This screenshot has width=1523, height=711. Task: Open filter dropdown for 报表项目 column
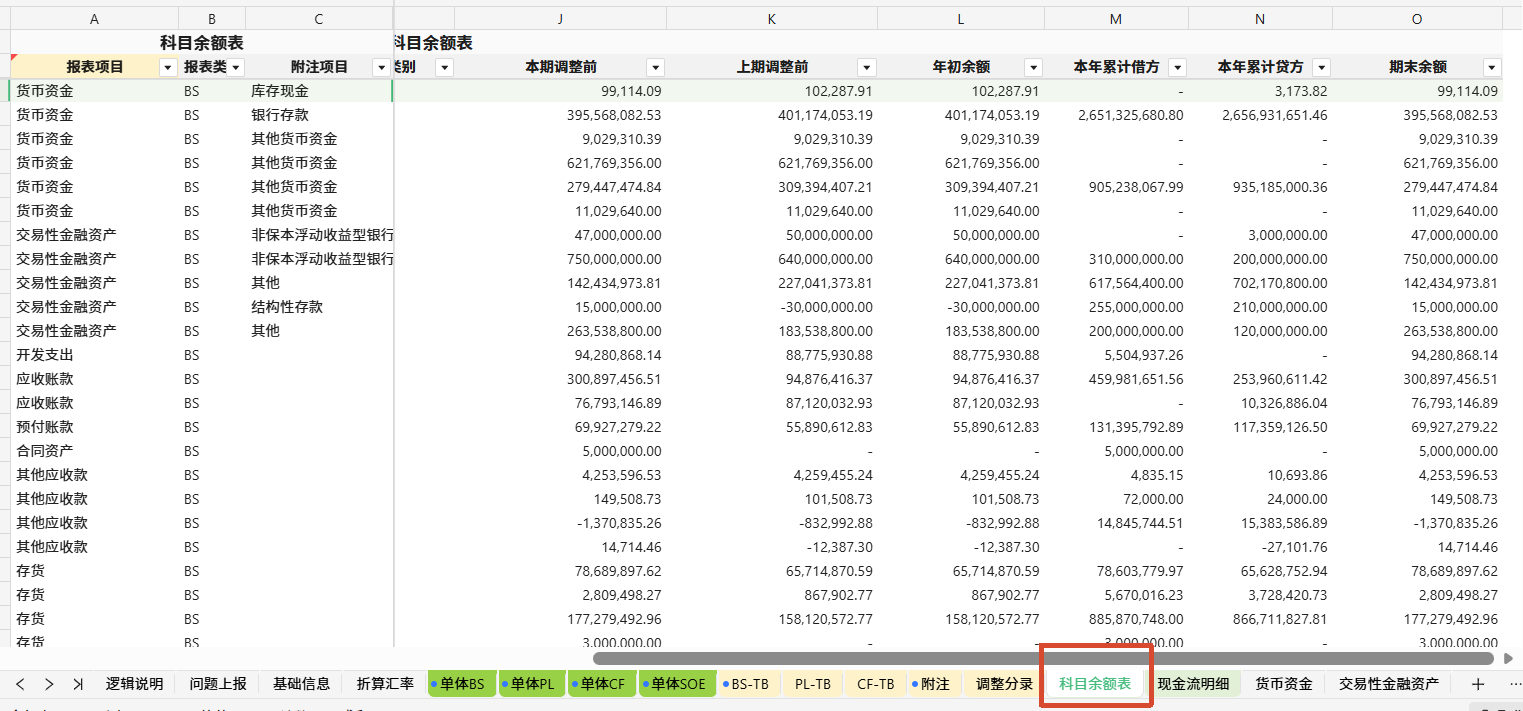(167, 67)
